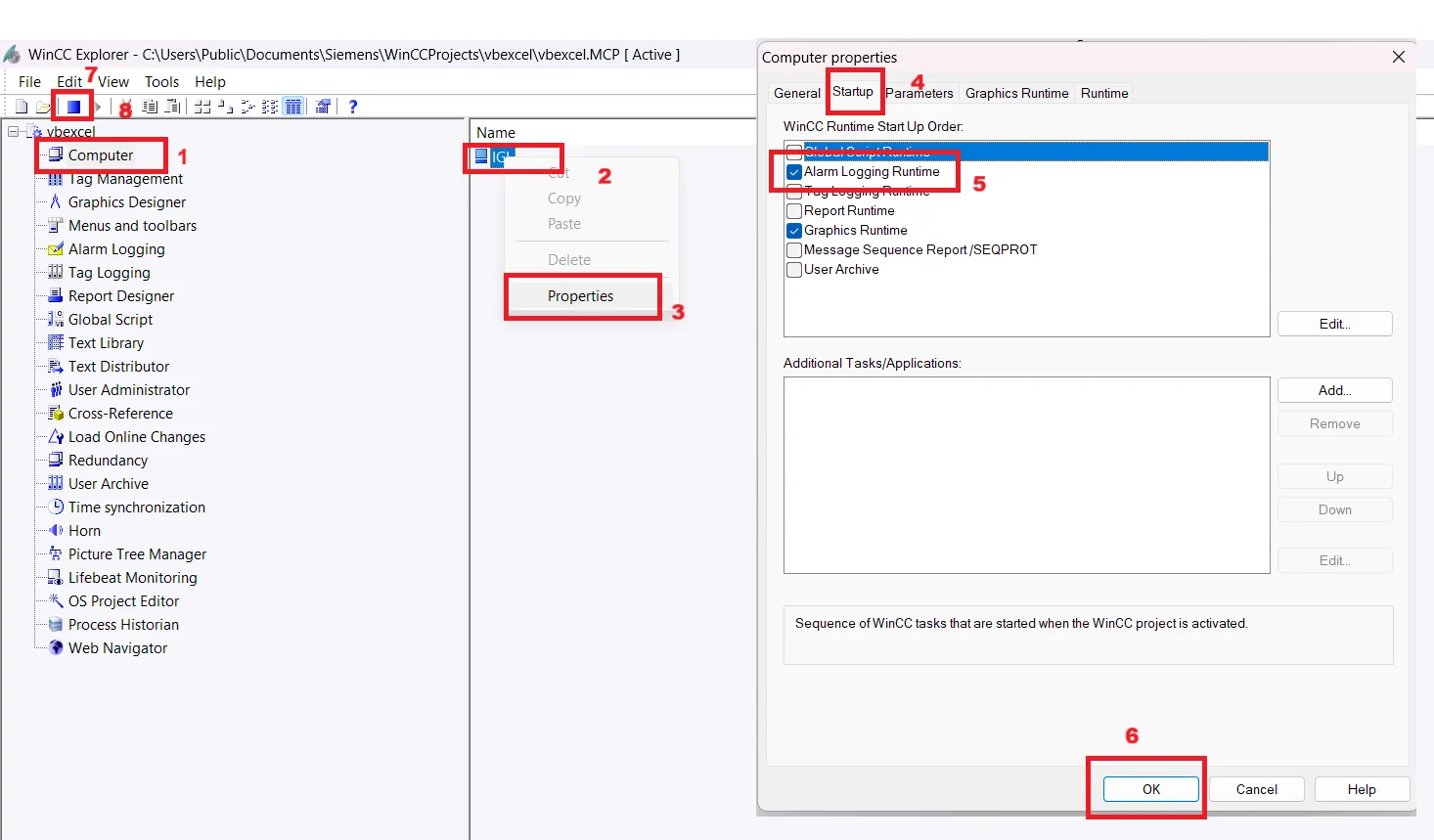Click the Open project folder toolbar icon
Viewport: 1434px width, 840px height.
tap(43, 107)
